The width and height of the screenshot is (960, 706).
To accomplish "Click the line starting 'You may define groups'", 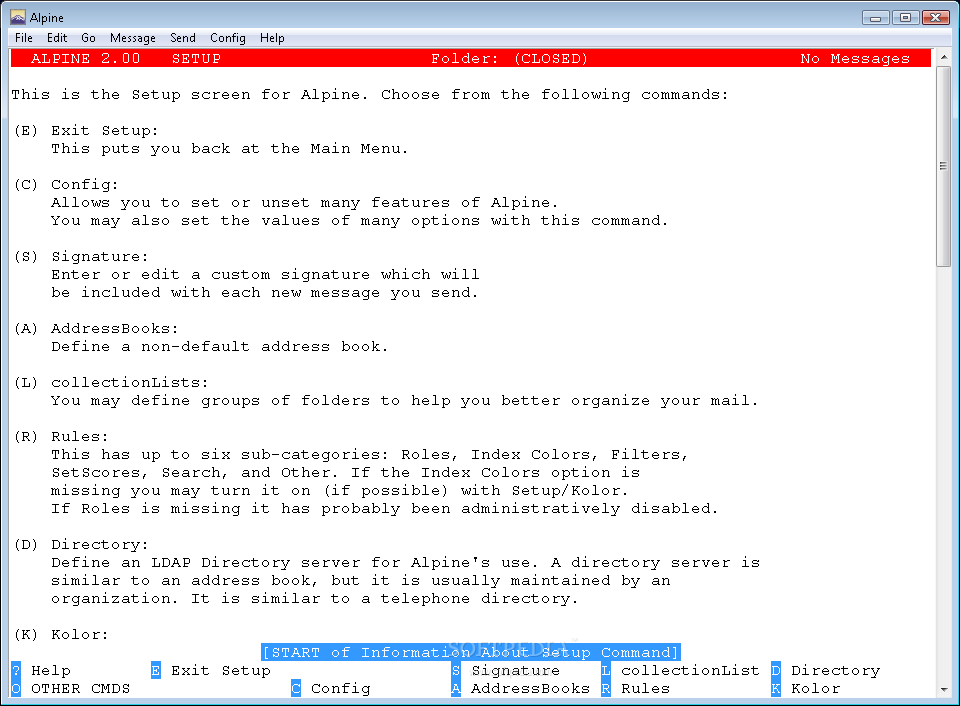I will (405, 400).
